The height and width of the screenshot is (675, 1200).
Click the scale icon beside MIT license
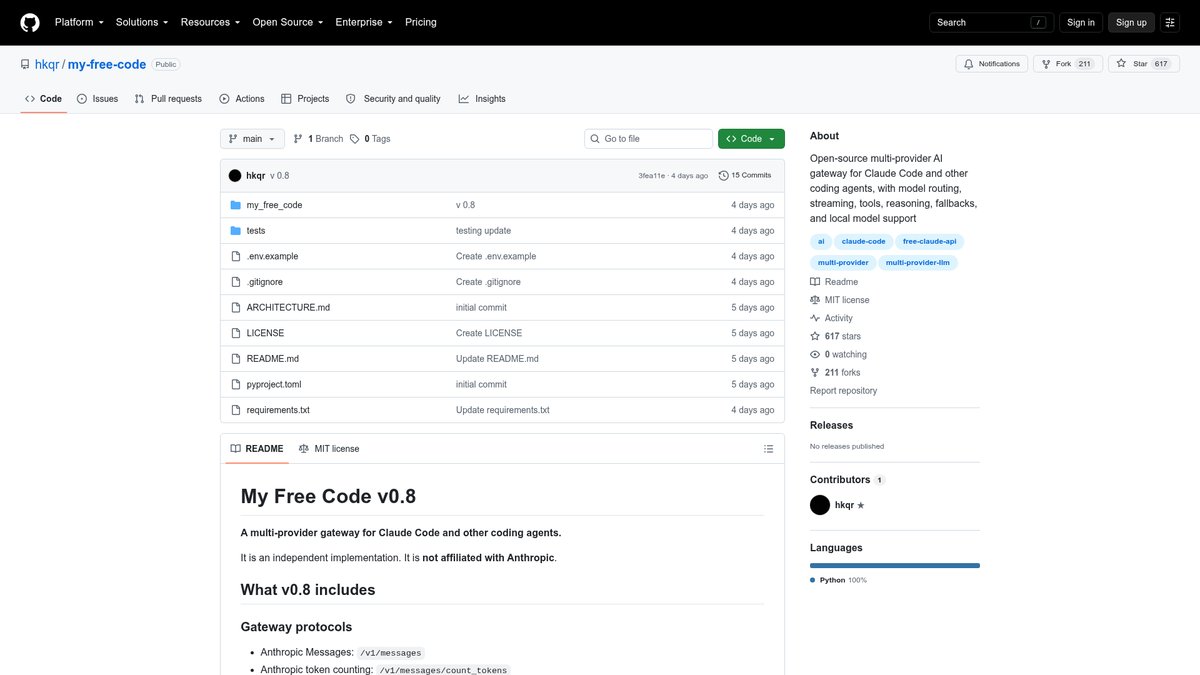(x=815, y=300)
